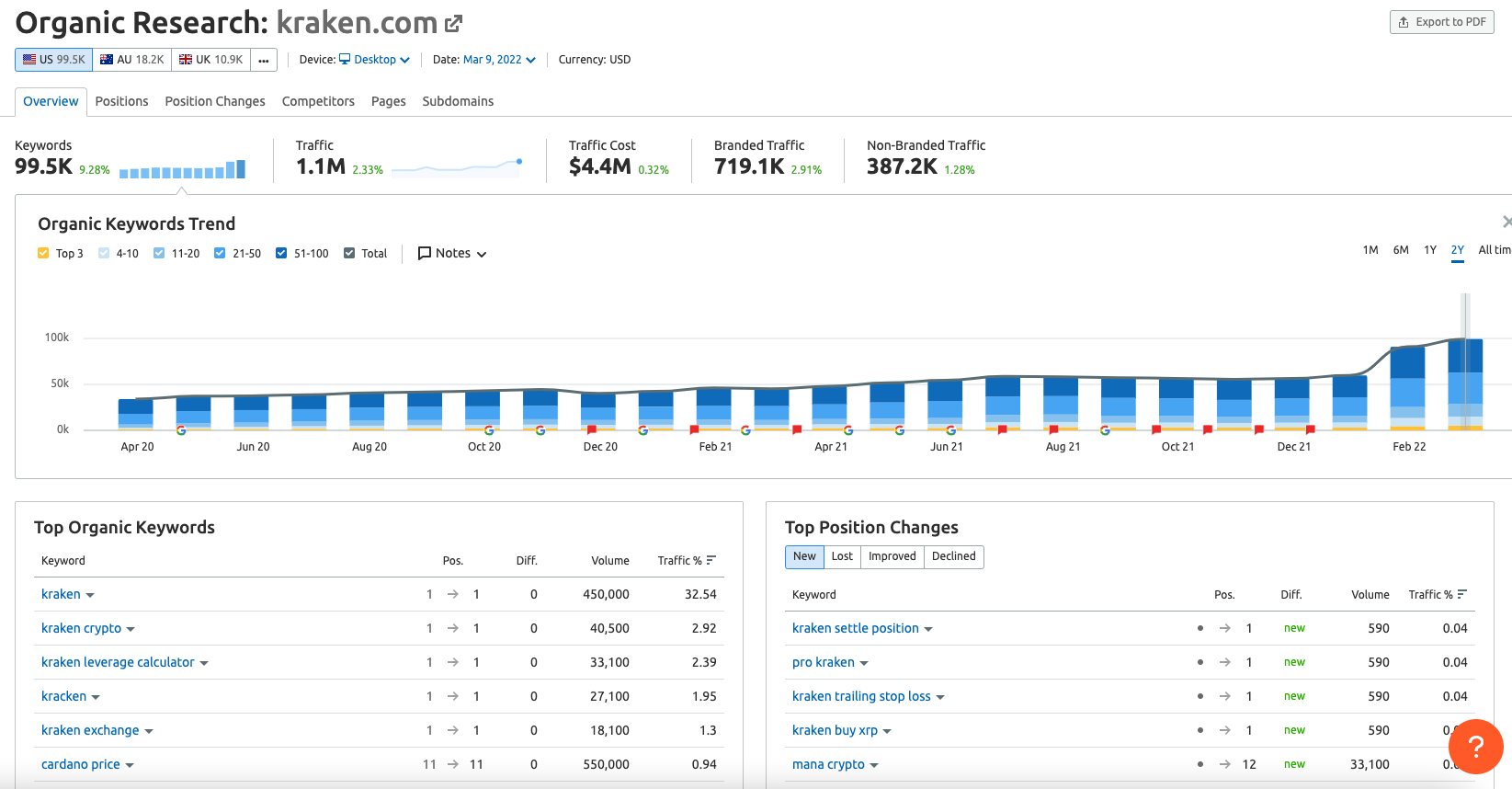This screenshot has width=1512, height=789.
Task: Open the Desktop device dropdown
Action: 374,60
